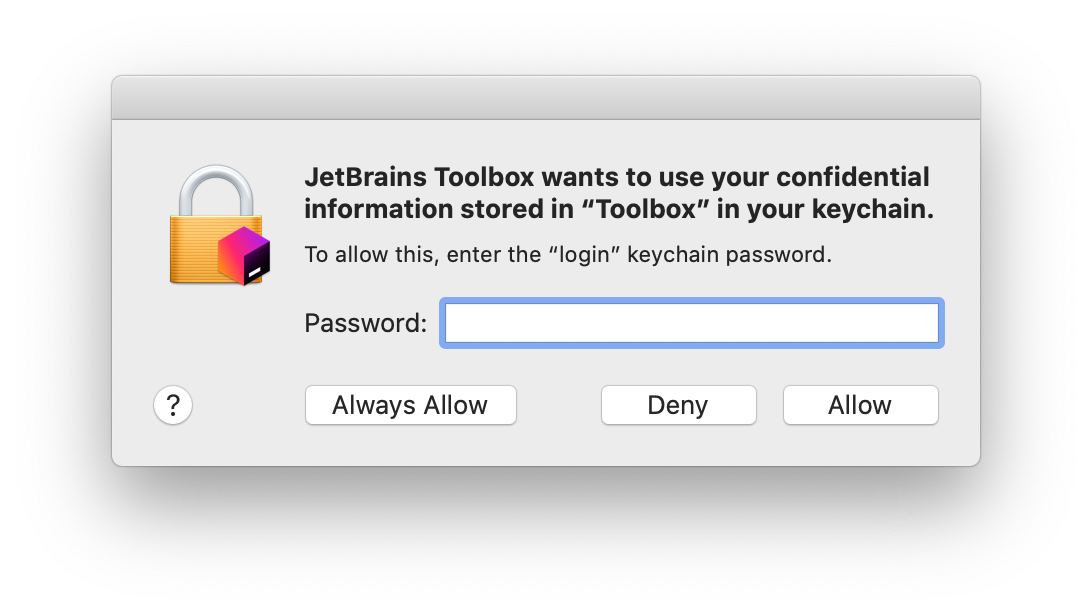The width and height of the screenshot is (1092, 614).
Task: Click "JetBrains" at the start of the heading
Action: [x=366, y=178]
